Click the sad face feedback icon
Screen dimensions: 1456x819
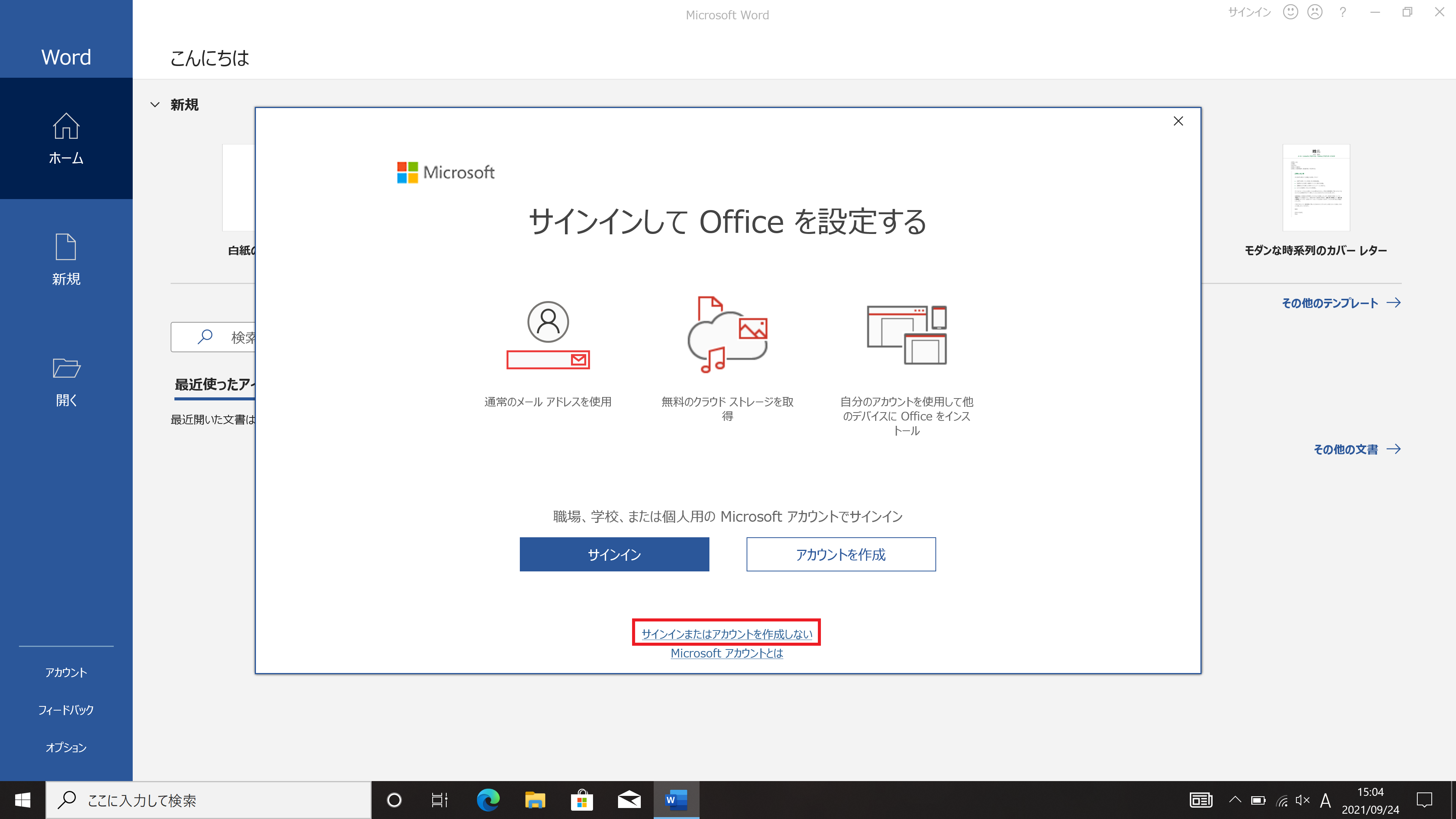[1315, 12]
